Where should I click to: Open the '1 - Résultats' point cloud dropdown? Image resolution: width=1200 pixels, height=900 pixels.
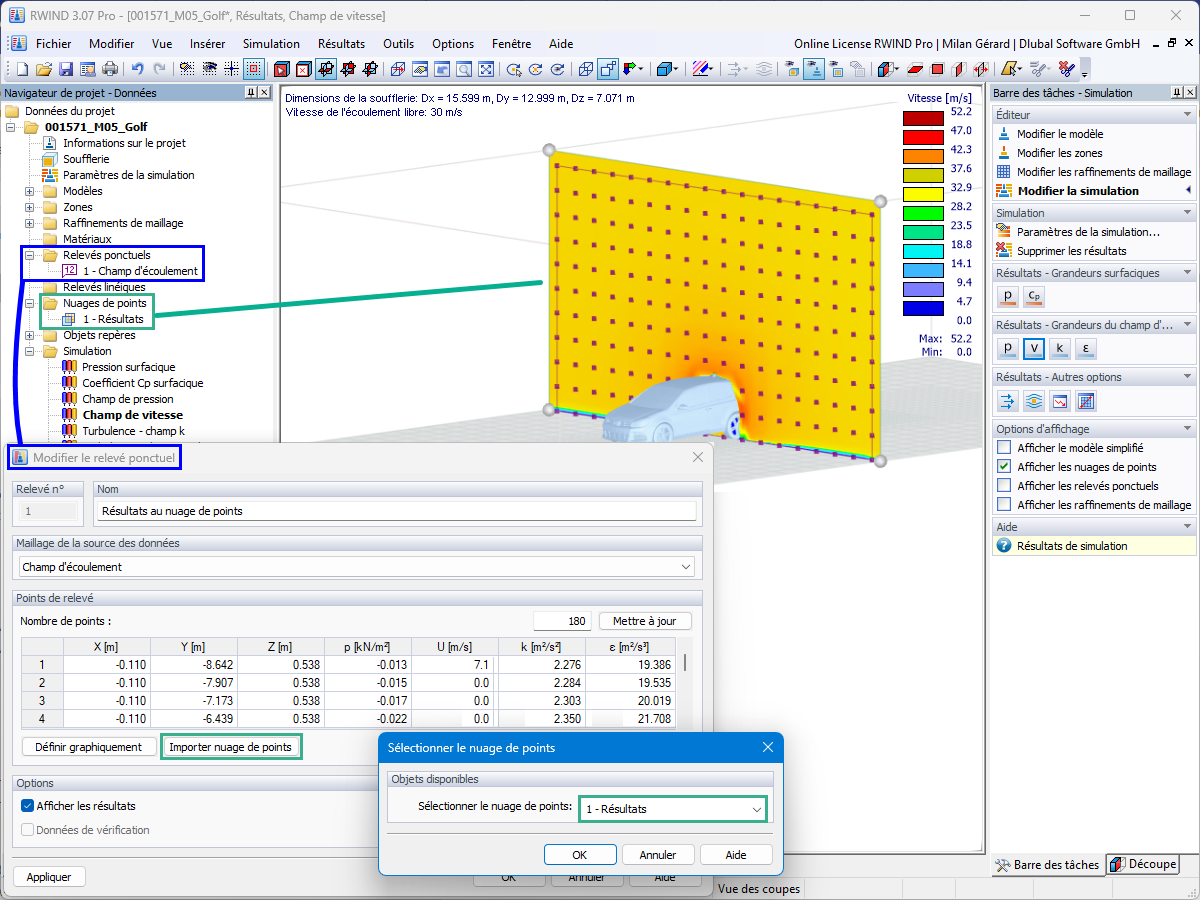(x=756, y=809)
